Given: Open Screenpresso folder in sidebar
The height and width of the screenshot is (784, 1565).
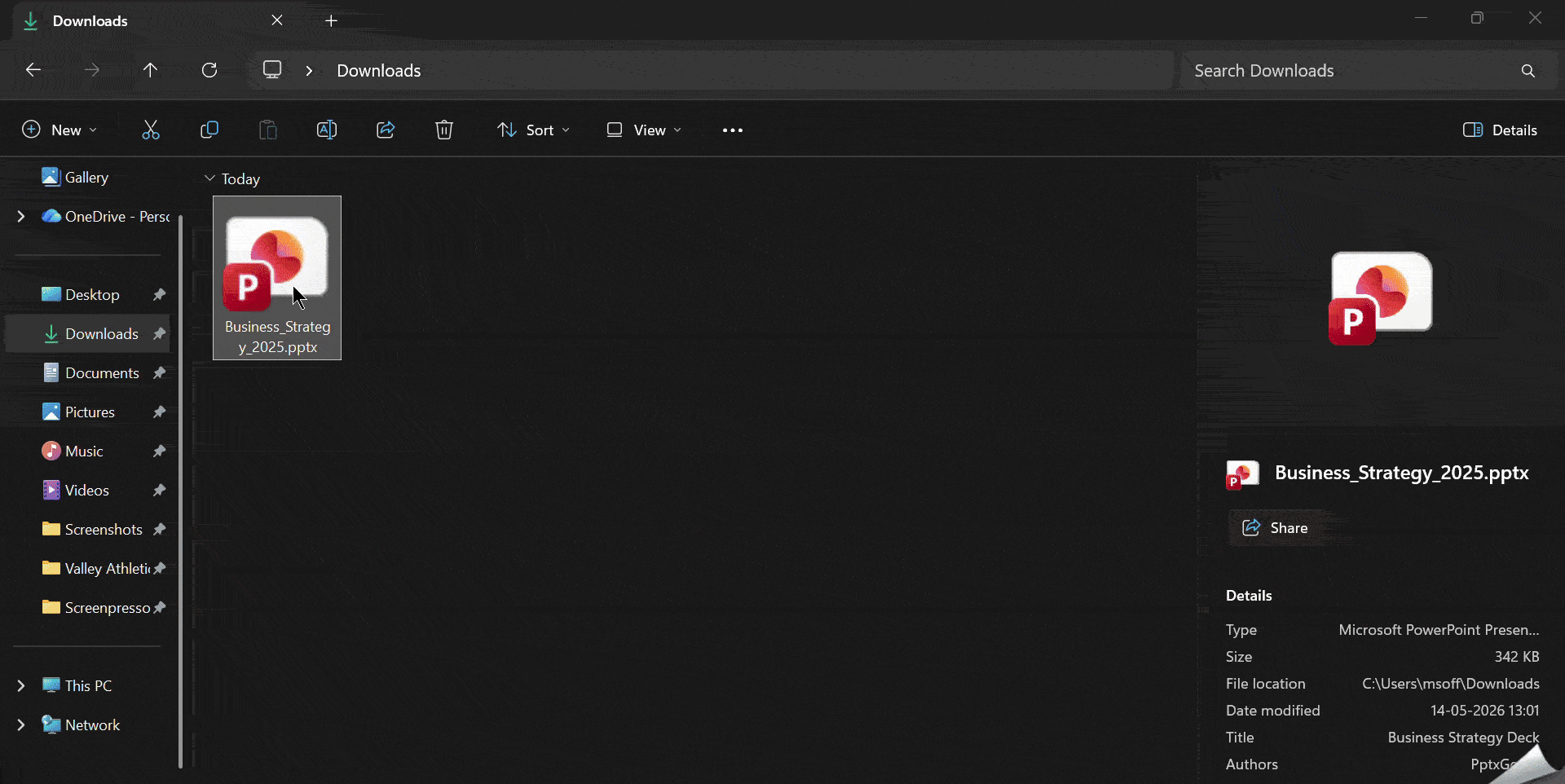Looking at the screenshot, I should pyautogui.click(x=107, y=608).
